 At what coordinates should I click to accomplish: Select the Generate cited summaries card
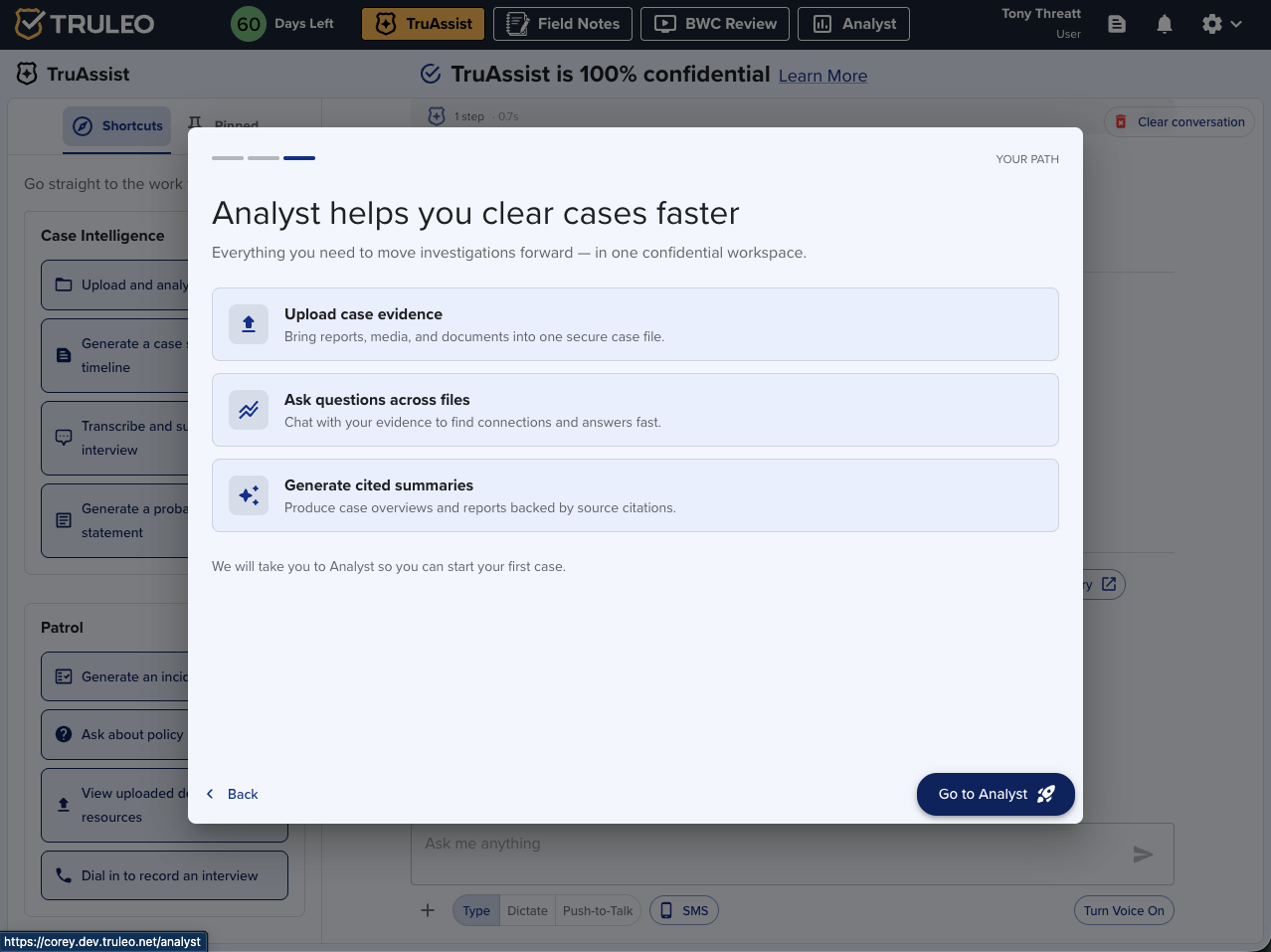point(635,495)
